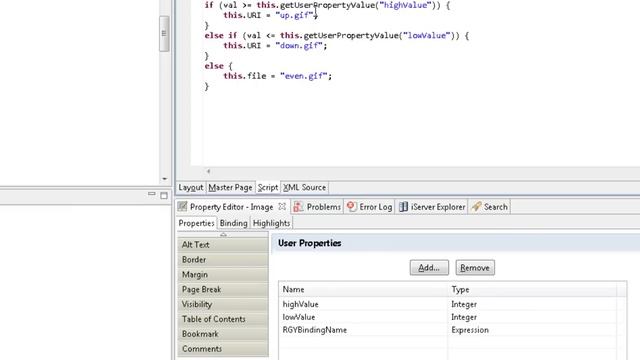Viewport: 640px width, 360px height.
Task: Click the Integer type of lowValue
Action: (x=464, y=317)
